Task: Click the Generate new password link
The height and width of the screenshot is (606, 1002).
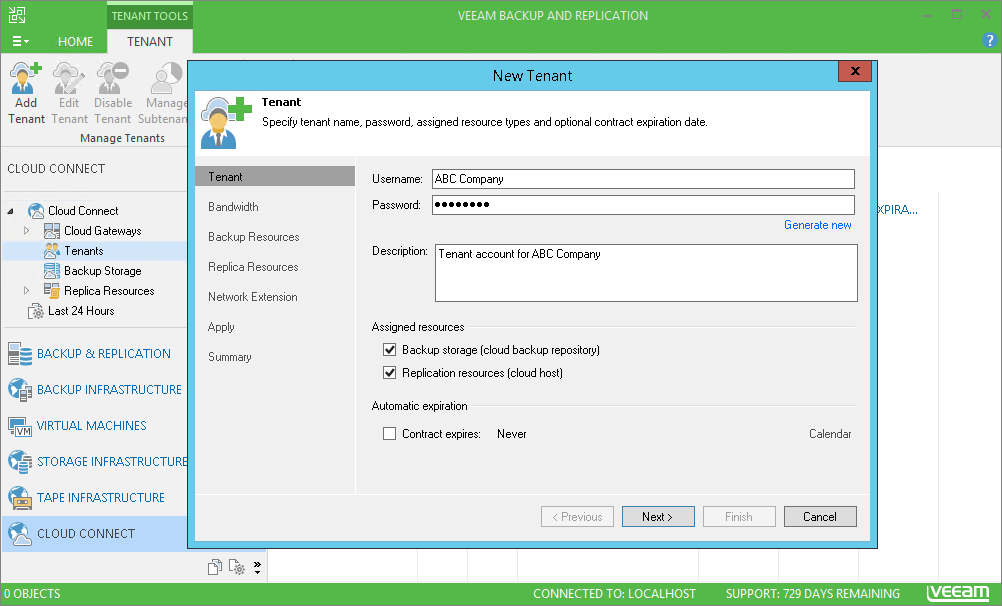Action: 818,226
